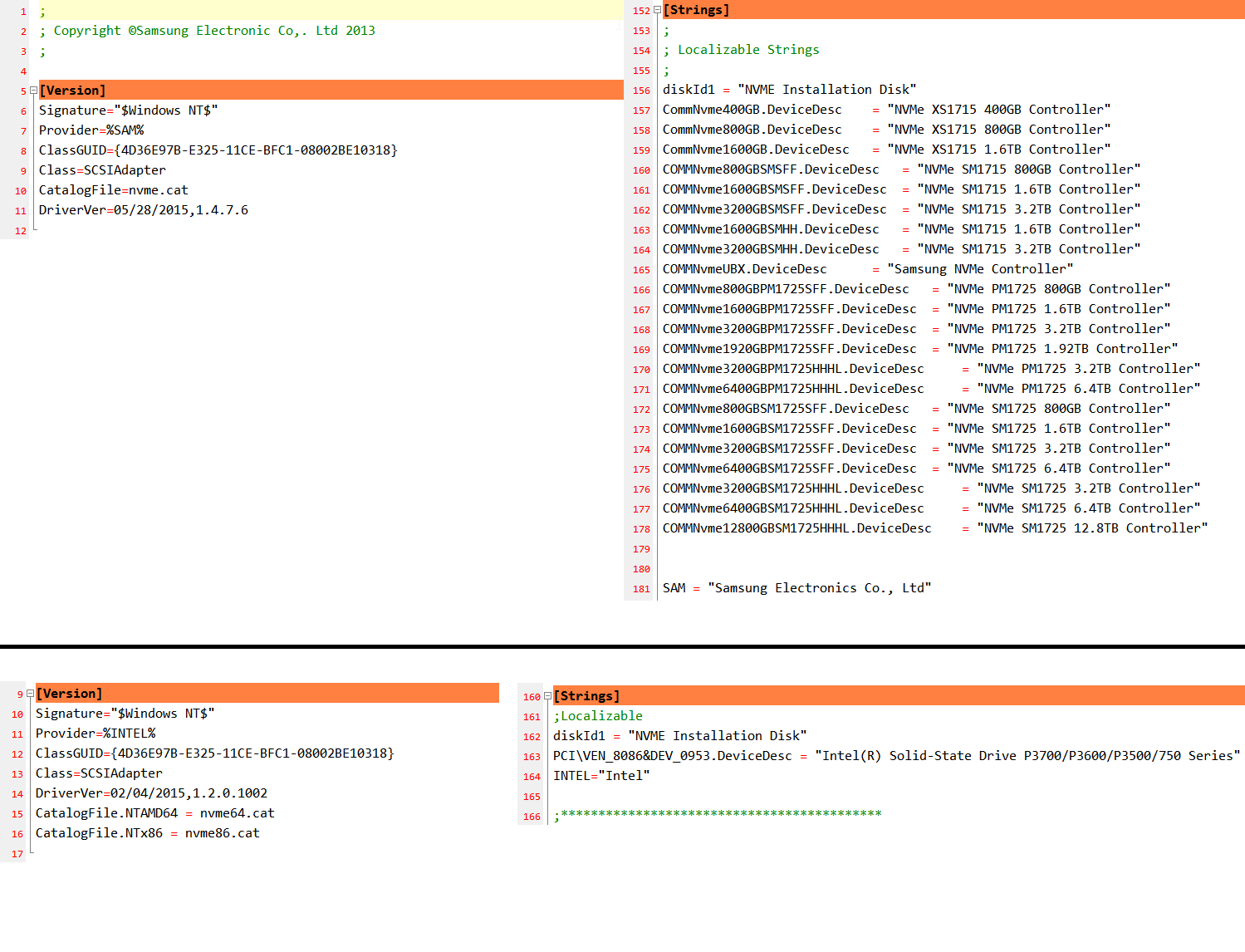
Task: Click the CatalogFile=nvme.cat line
Action: 114,190
